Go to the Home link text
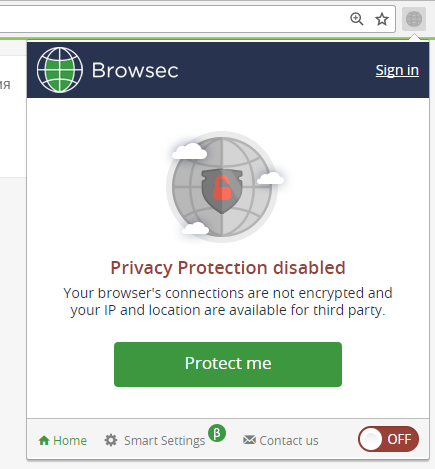Viewport: 435px width, 469px height. click(70, 440)
